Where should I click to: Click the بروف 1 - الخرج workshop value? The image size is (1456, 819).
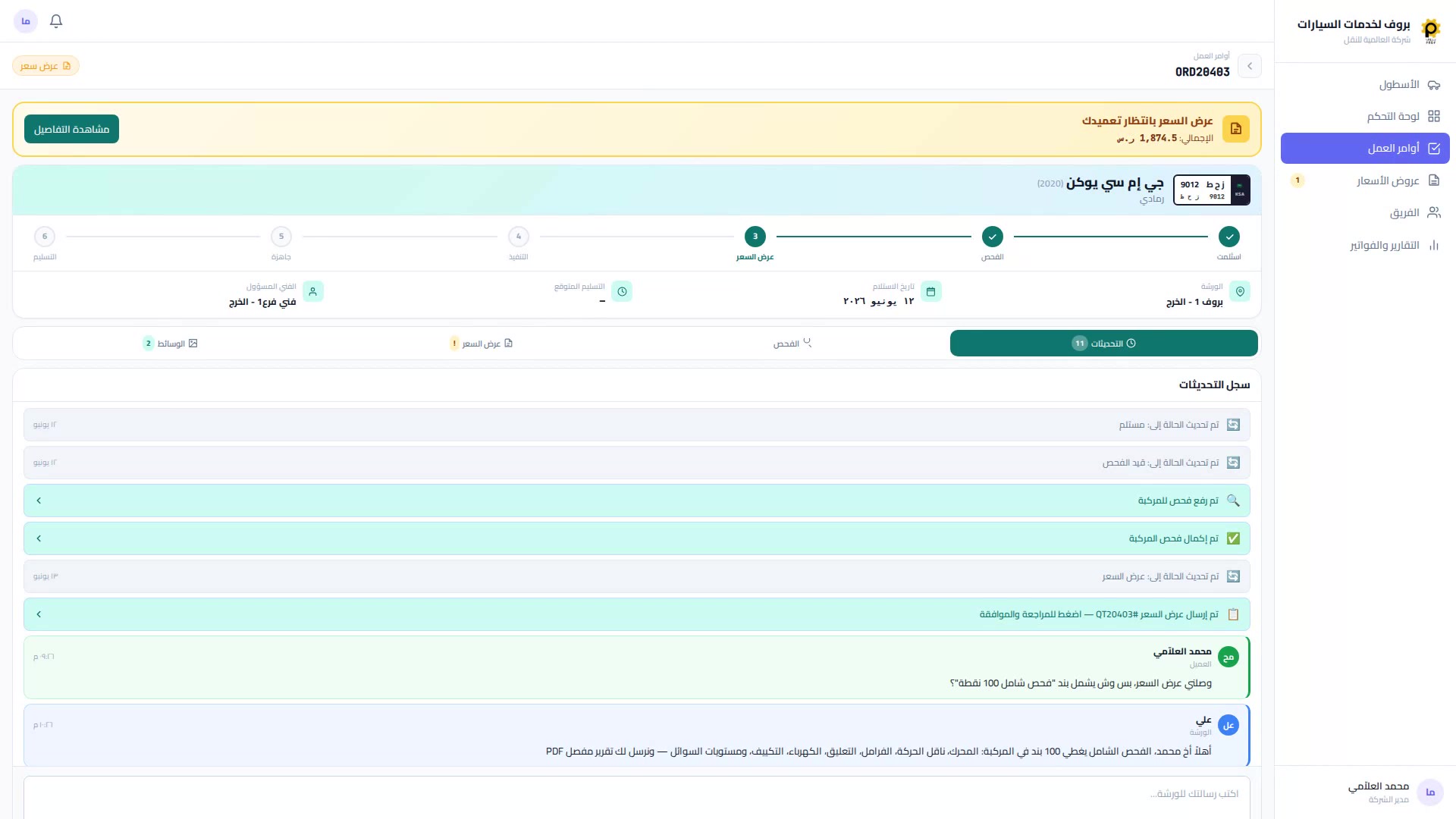click(x=1194, y=302)
